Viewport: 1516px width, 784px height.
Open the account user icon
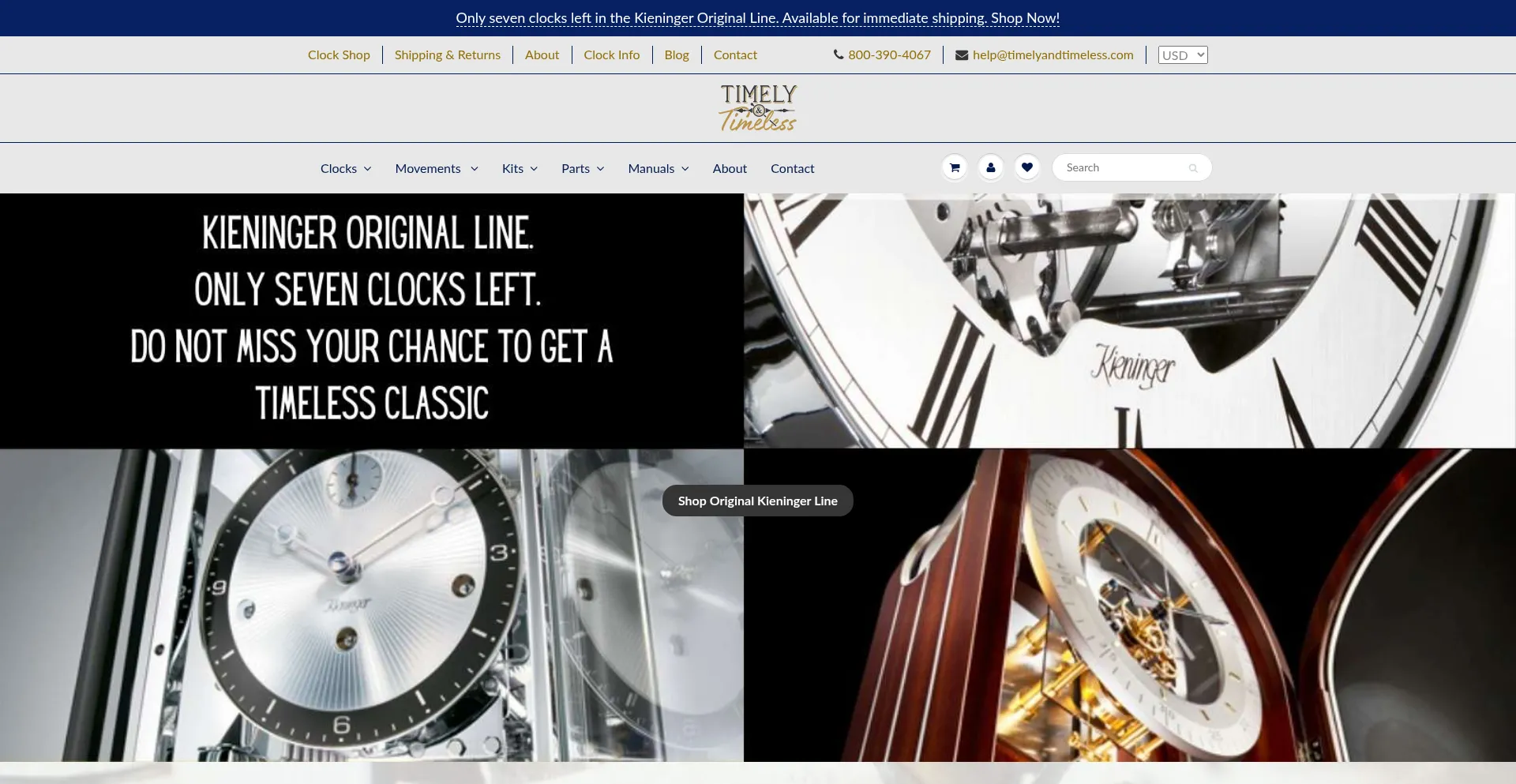[x=991, y=167]
